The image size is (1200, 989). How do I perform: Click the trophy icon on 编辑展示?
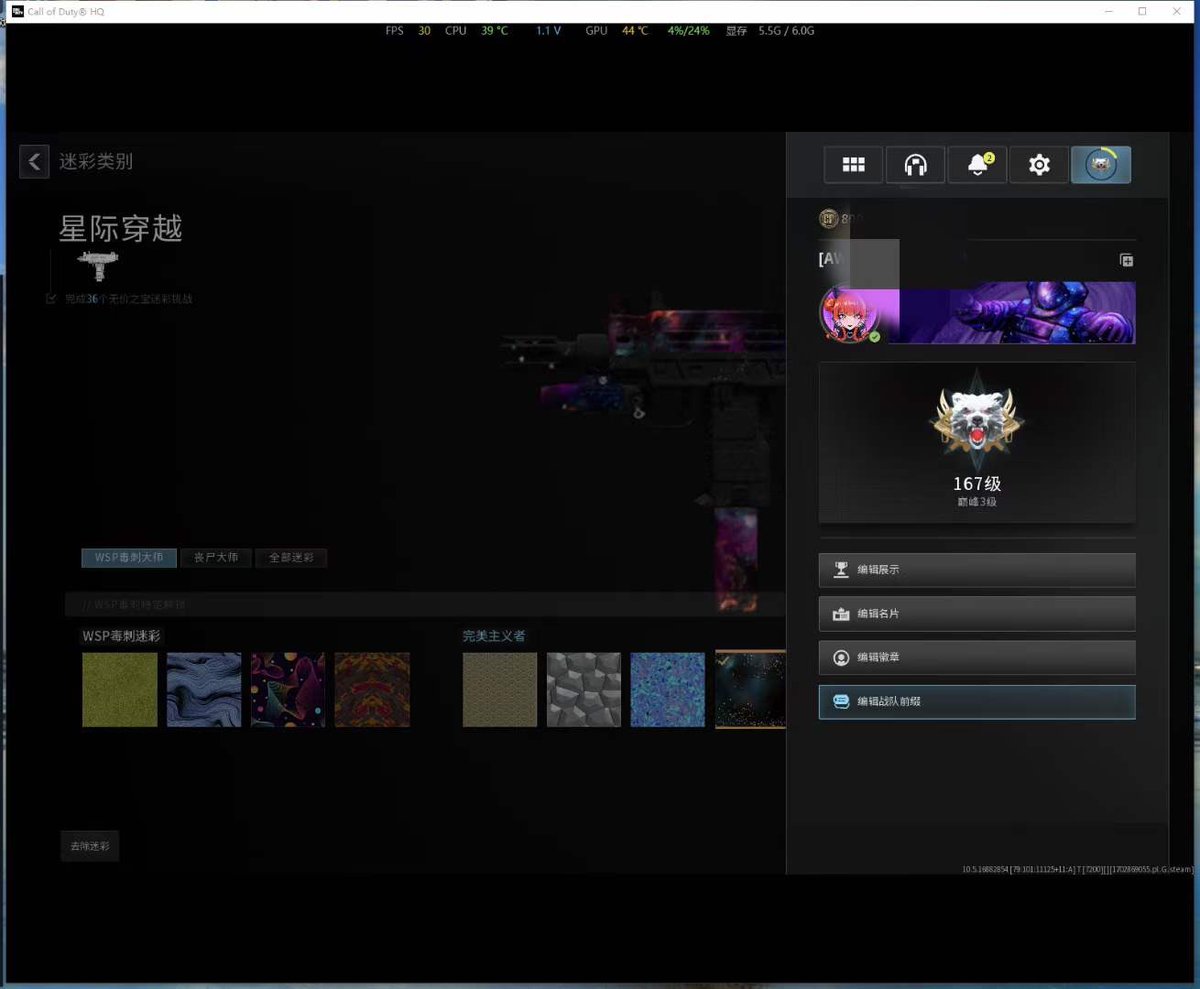click(841, 569)
